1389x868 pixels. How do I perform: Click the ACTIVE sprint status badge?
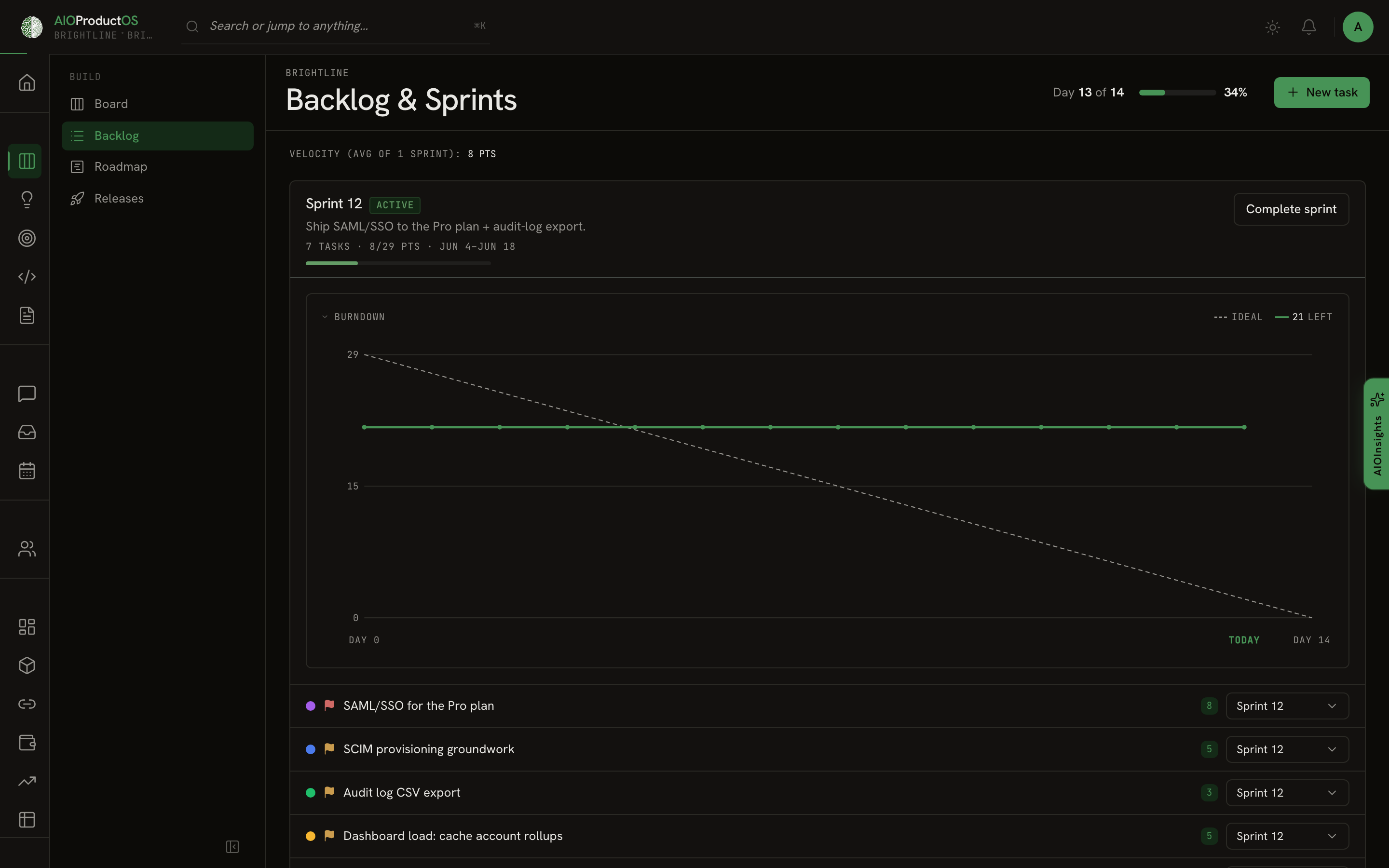395,205
